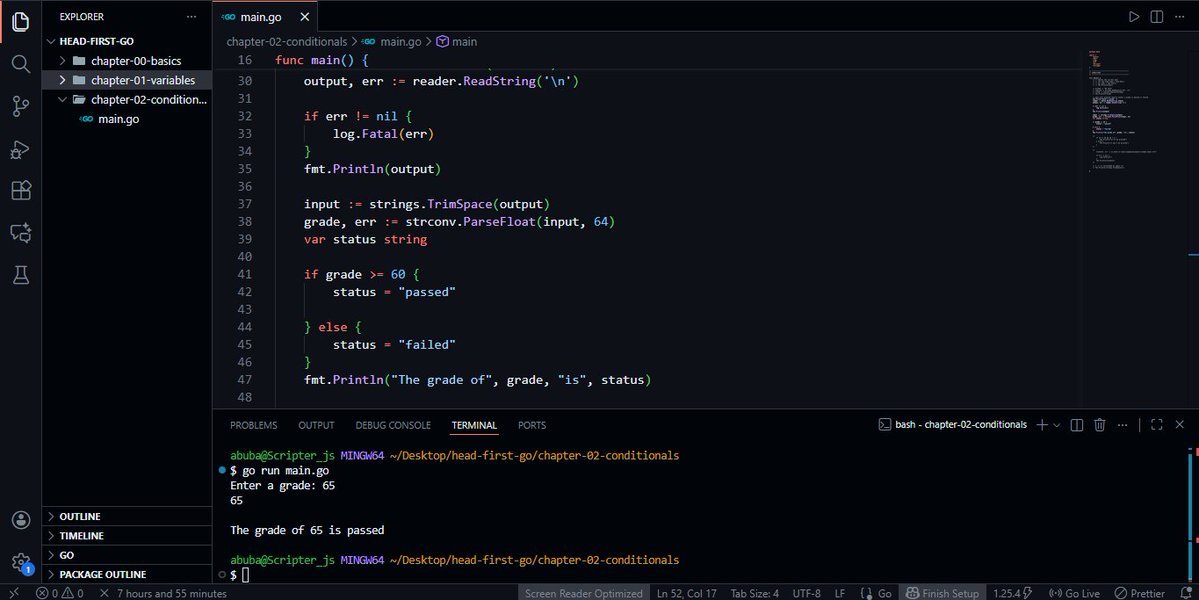Click the terminal prompt input line
This screenshot has width=1199, height=600.
coord(245,575)
